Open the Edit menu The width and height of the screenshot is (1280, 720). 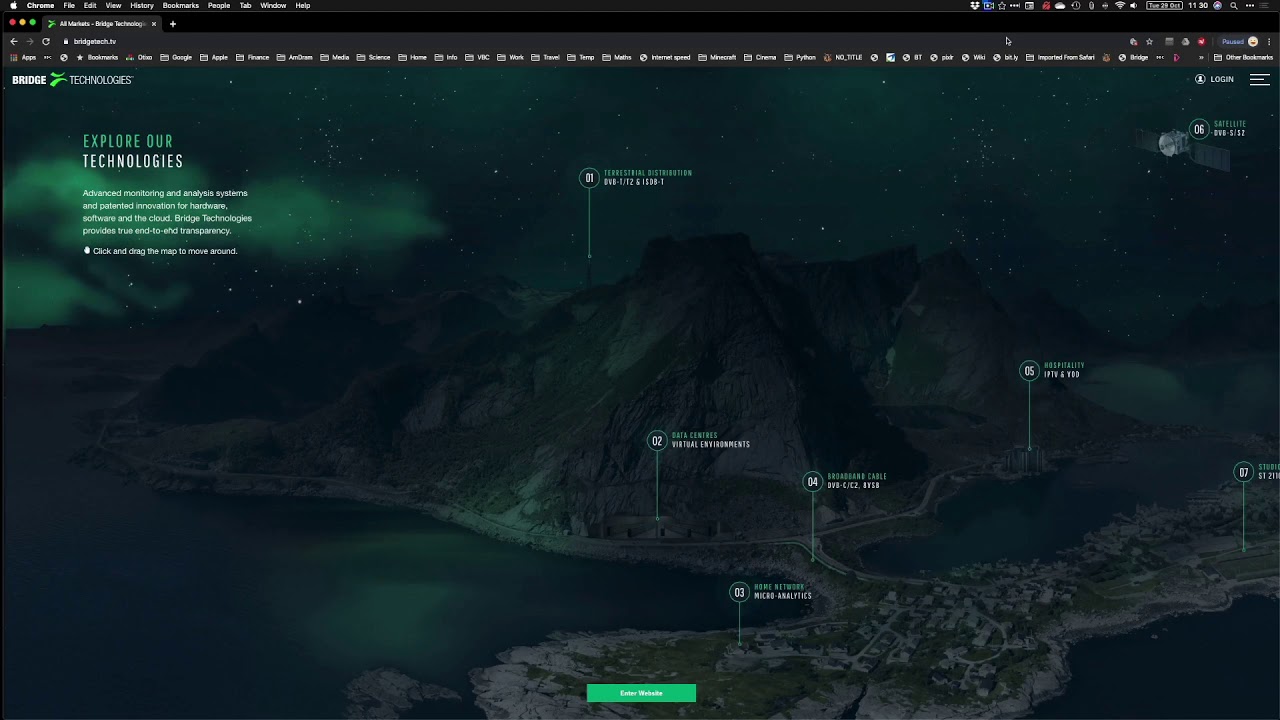tap(90, 5)
